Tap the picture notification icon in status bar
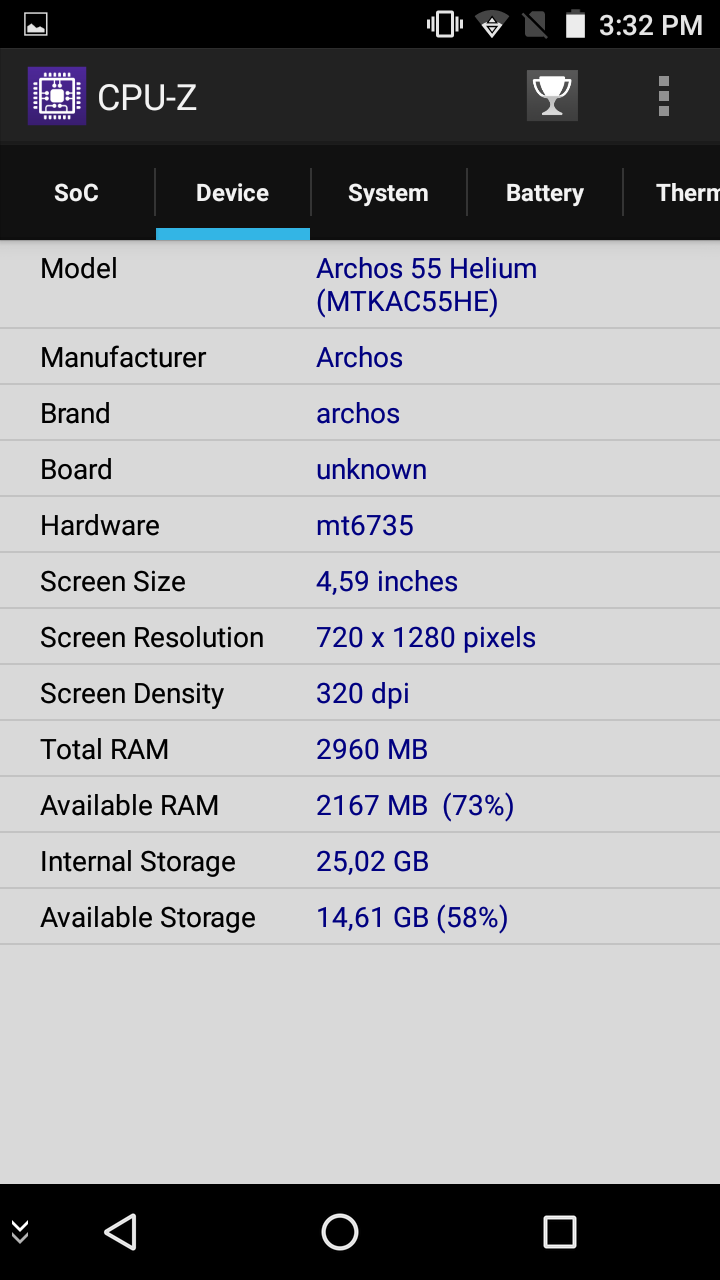720x1280 pixels. point(36,25)
